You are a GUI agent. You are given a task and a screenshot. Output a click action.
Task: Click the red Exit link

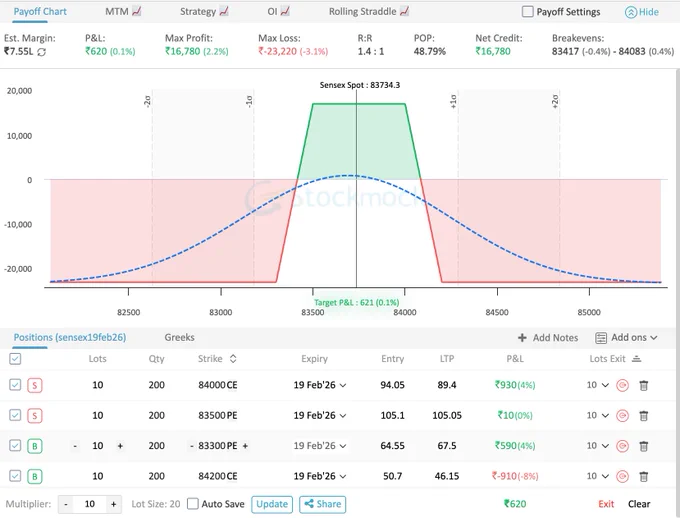pos(606,504)
